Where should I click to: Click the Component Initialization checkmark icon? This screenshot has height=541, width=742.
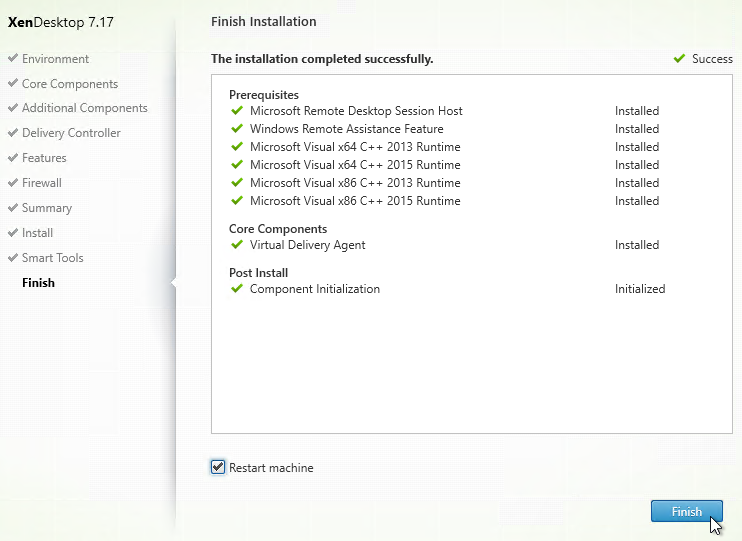click(237, 288)
